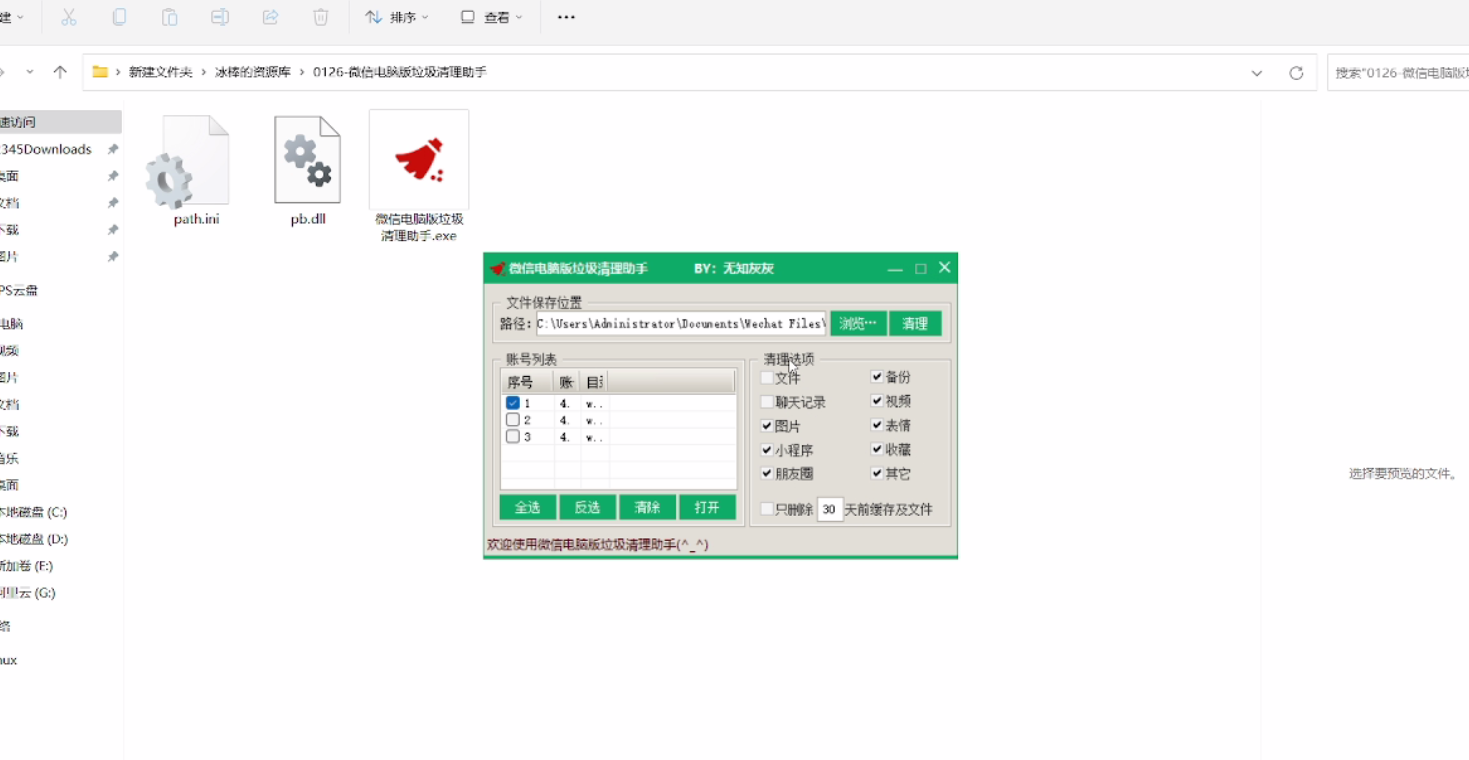Enable the 聊天记录 cleanup checkbox
This screenshot has height=760, width=1469.
767,402
